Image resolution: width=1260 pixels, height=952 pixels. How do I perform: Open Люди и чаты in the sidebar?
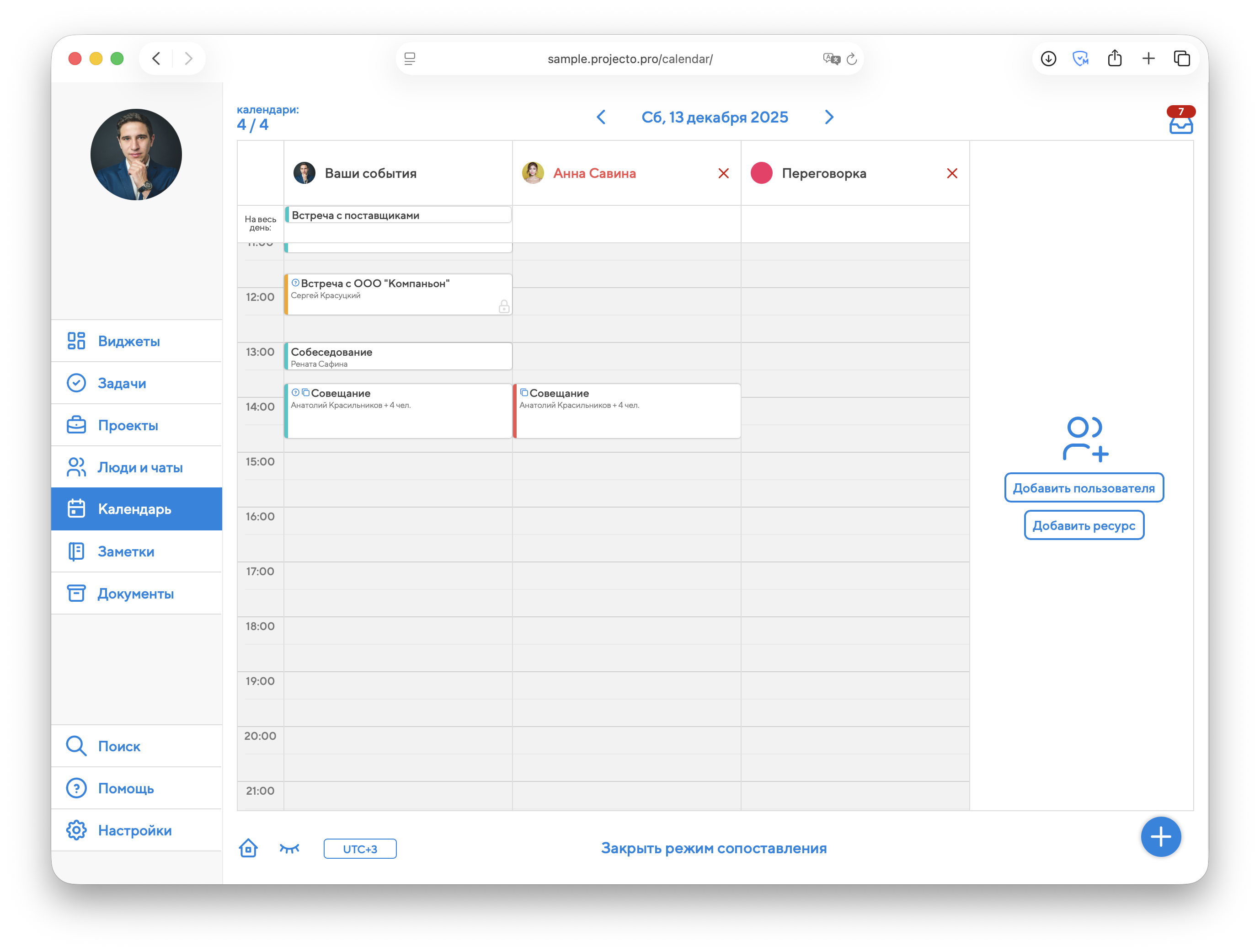click(139, 467)
